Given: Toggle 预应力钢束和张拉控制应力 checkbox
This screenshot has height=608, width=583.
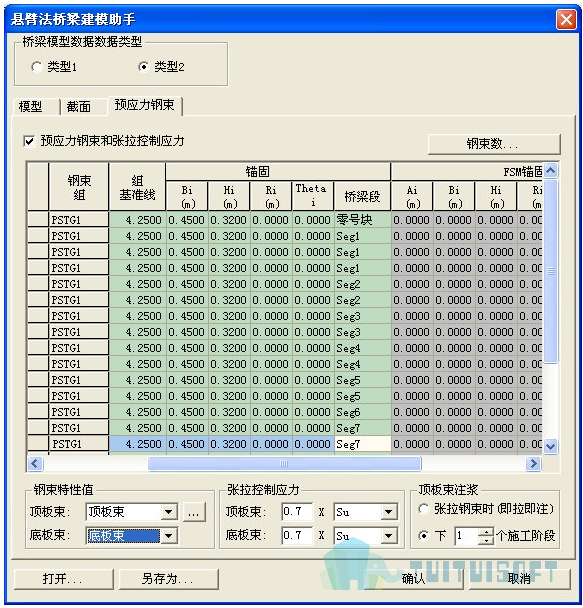Looking at the screenshot, I should 29,141.
